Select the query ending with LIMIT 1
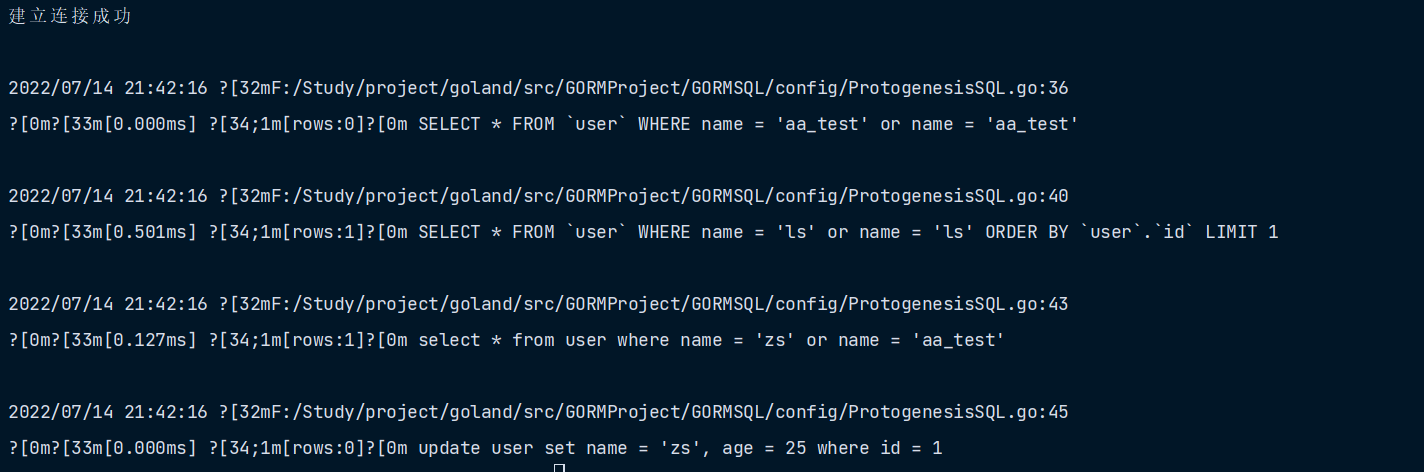1424x472 pixels. point(848,232)
